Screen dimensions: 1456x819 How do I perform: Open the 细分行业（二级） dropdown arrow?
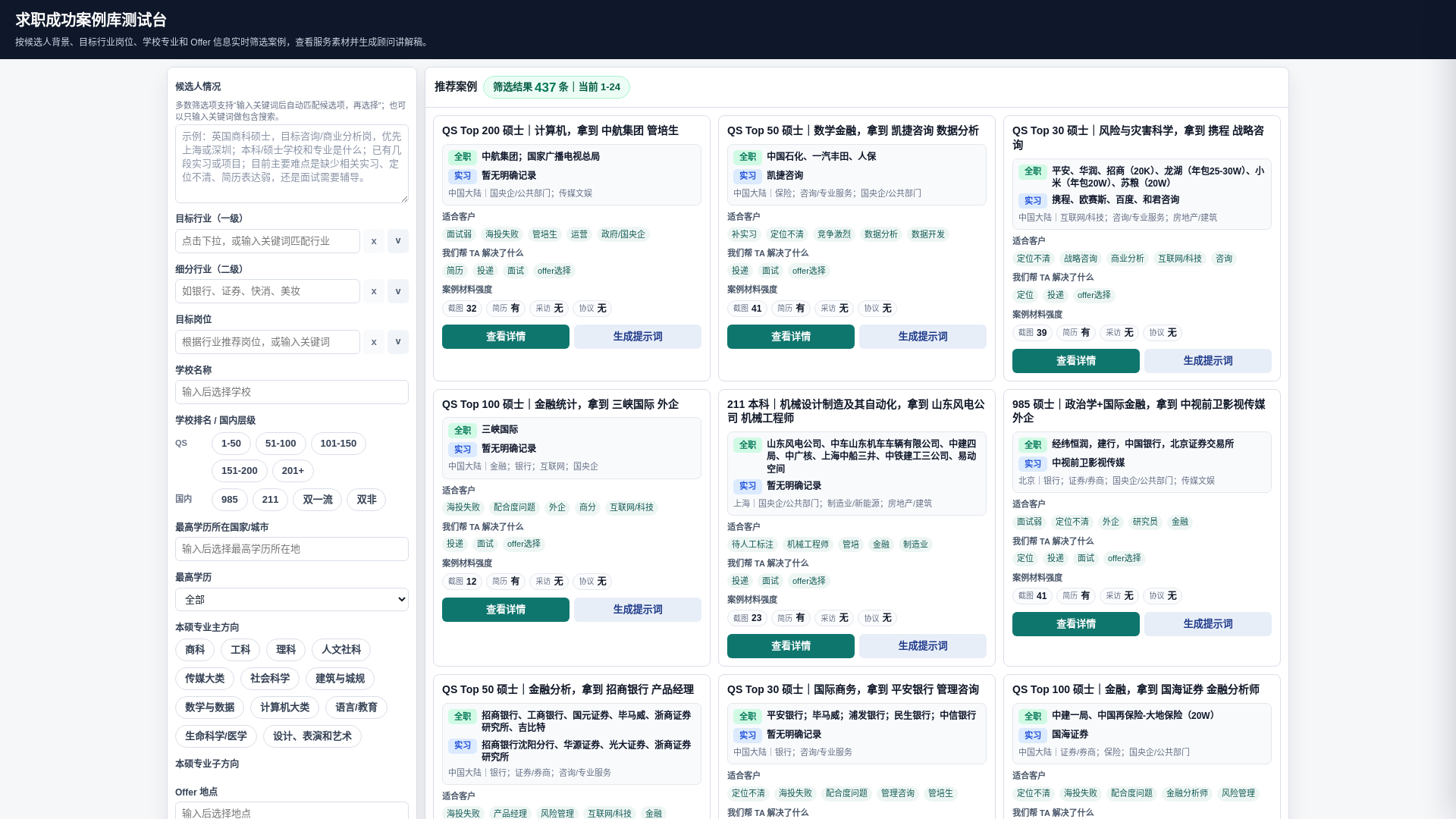point(398,291)
